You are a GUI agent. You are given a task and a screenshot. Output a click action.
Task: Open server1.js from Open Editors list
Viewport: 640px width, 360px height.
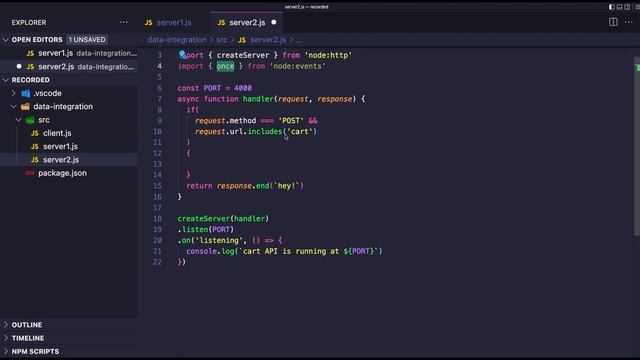(x=69, y=53)
